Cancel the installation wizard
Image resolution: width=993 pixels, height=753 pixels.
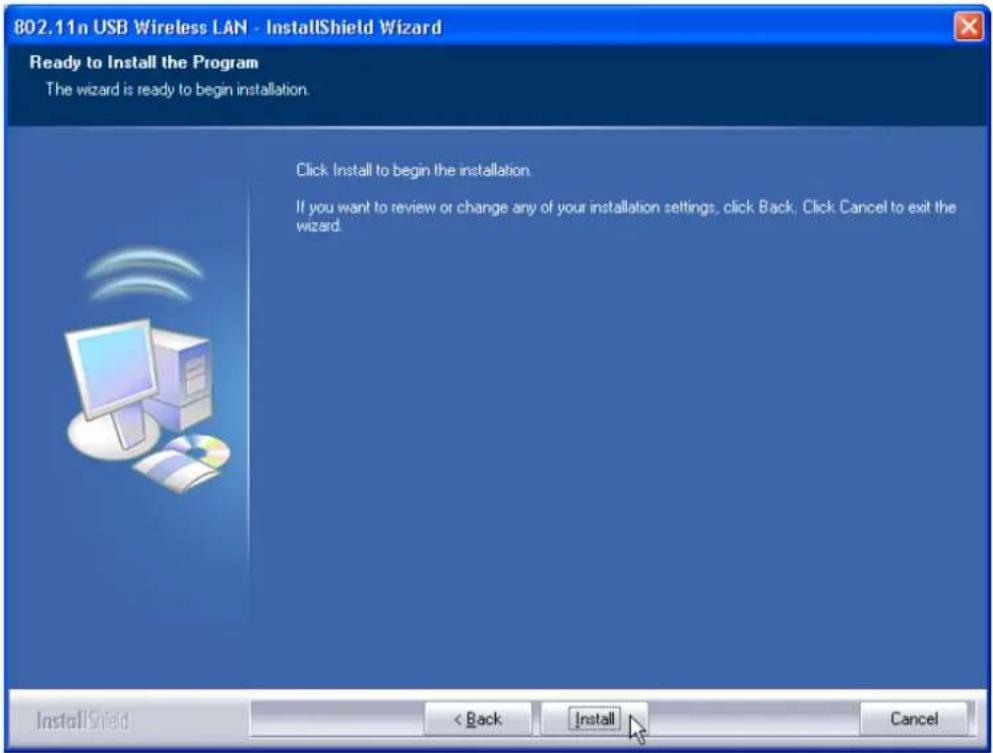point(913,719)
